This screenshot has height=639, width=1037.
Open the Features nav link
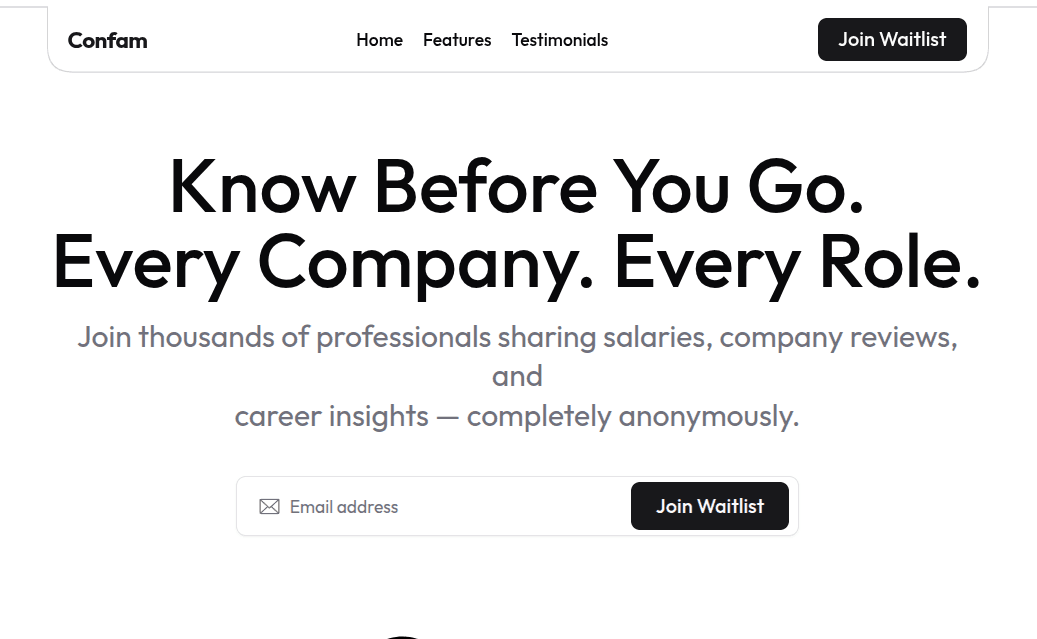tap(457, 40)
